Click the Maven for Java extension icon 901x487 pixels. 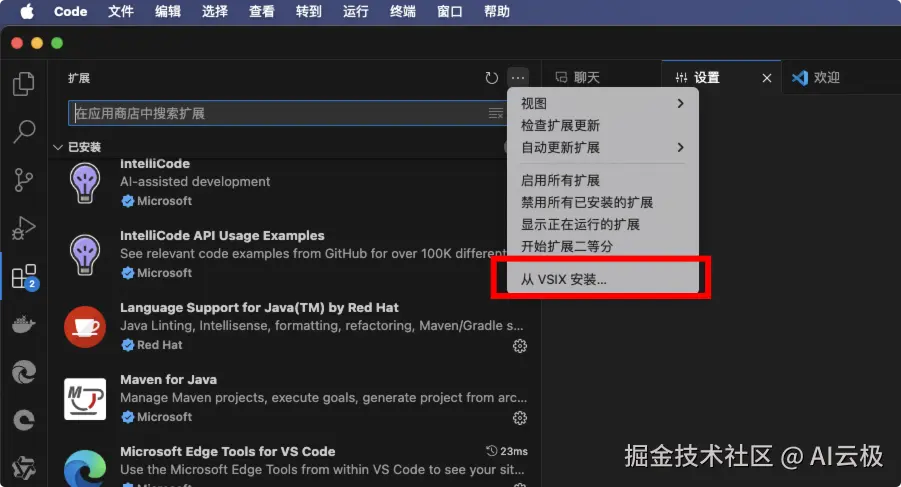pos(85,399)
